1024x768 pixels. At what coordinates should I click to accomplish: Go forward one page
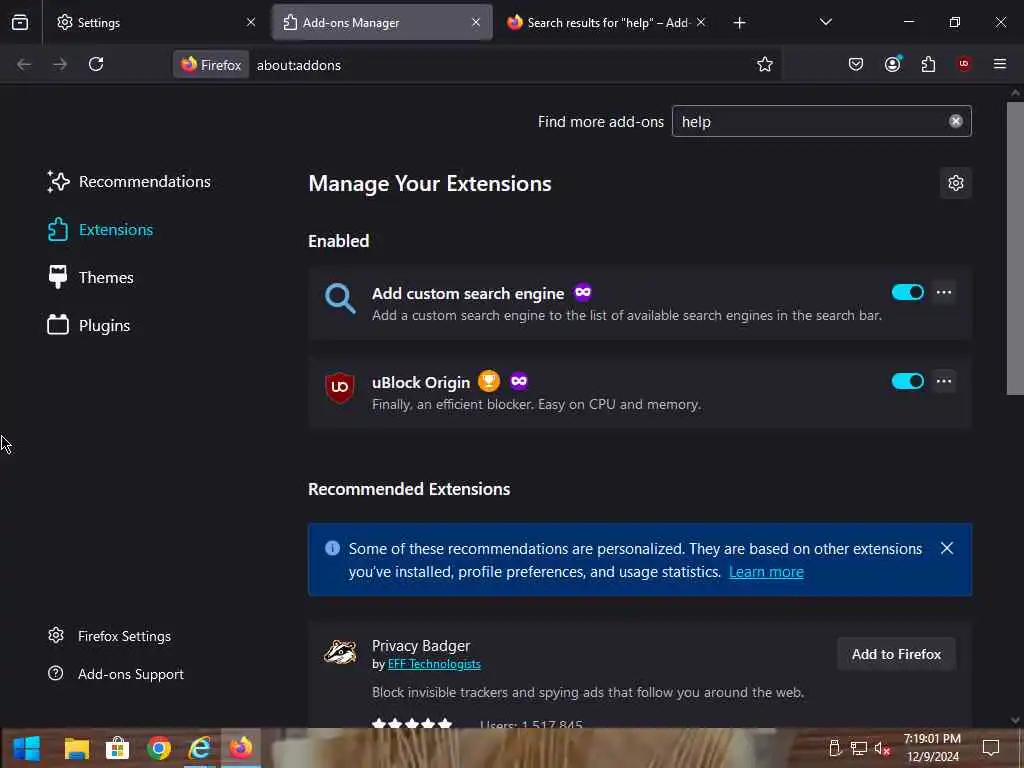click(60, 64)
